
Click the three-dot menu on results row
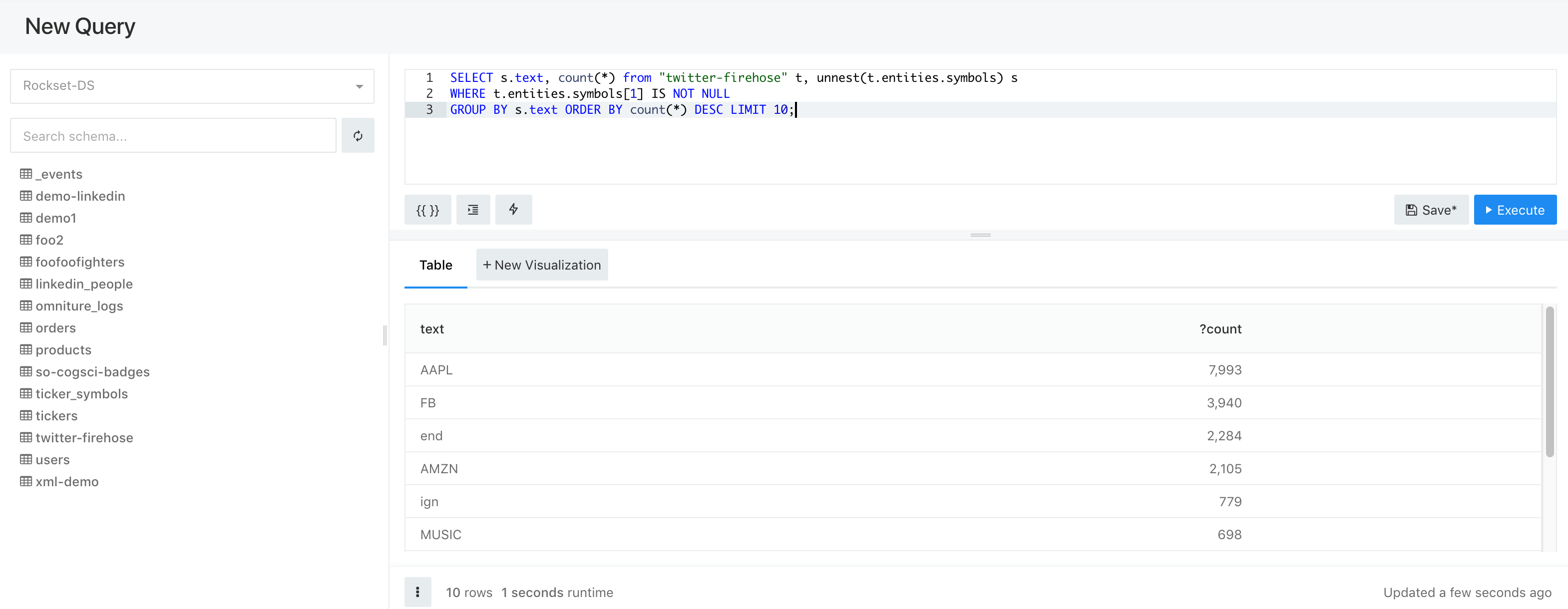tap(418, 590)
